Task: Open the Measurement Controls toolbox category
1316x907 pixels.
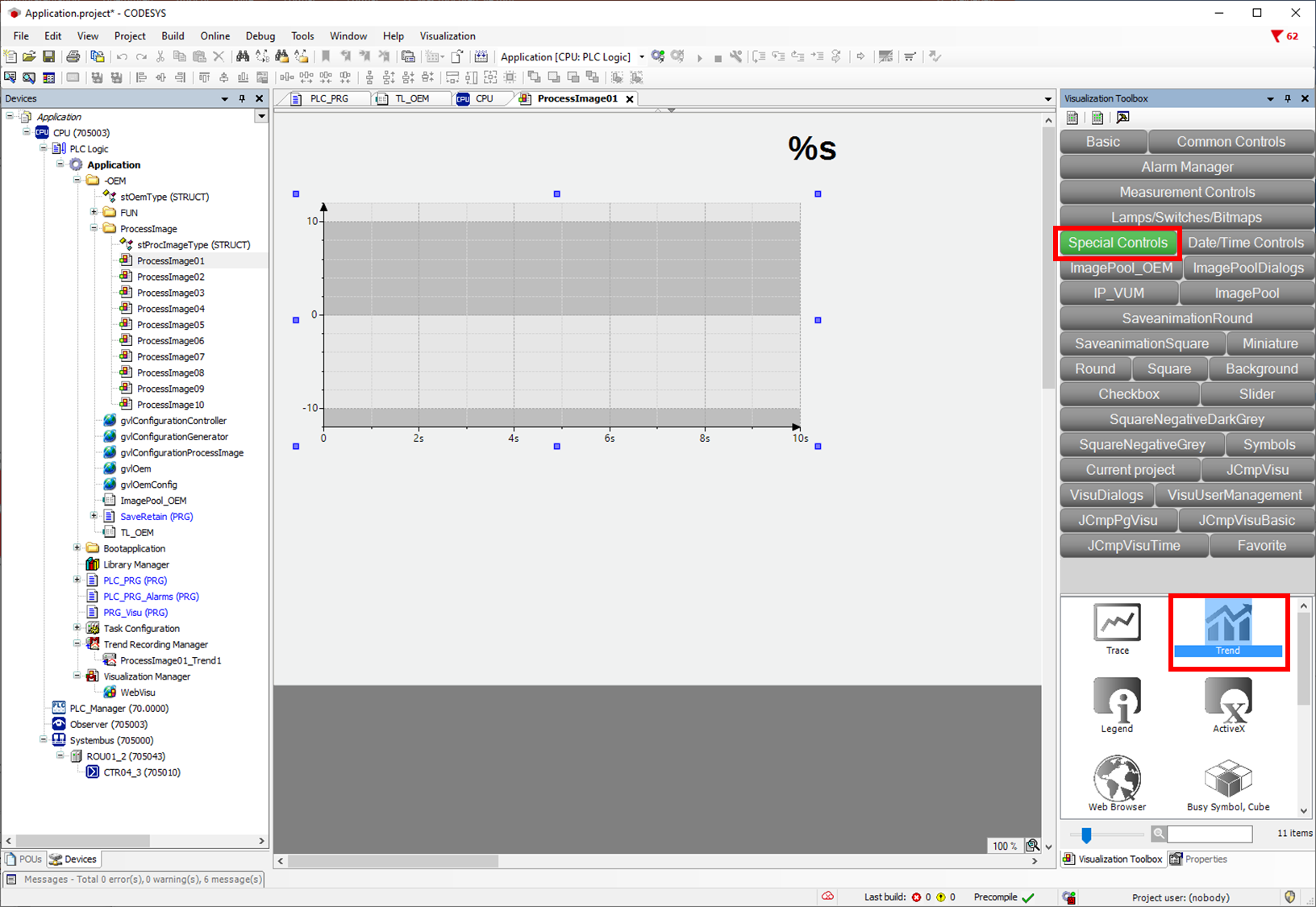Action: pyautogui.click(x=1187, y=192)
